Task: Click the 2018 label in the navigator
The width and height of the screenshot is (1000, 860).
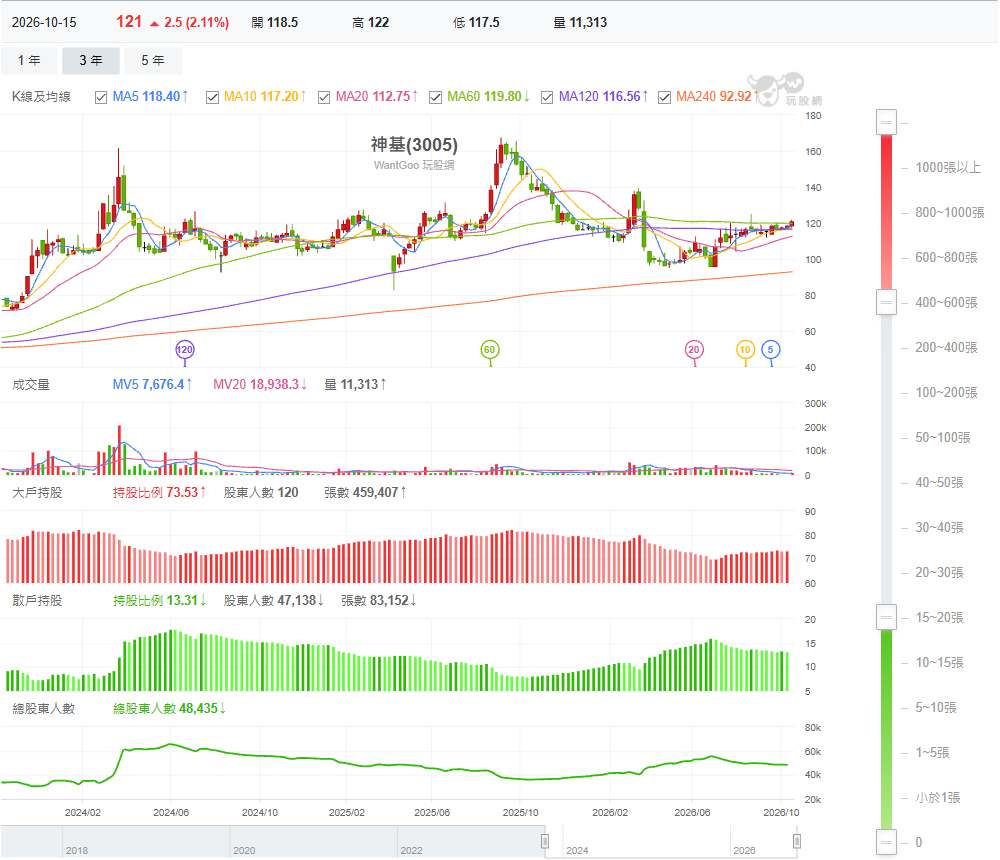Action: coord(77,850)
